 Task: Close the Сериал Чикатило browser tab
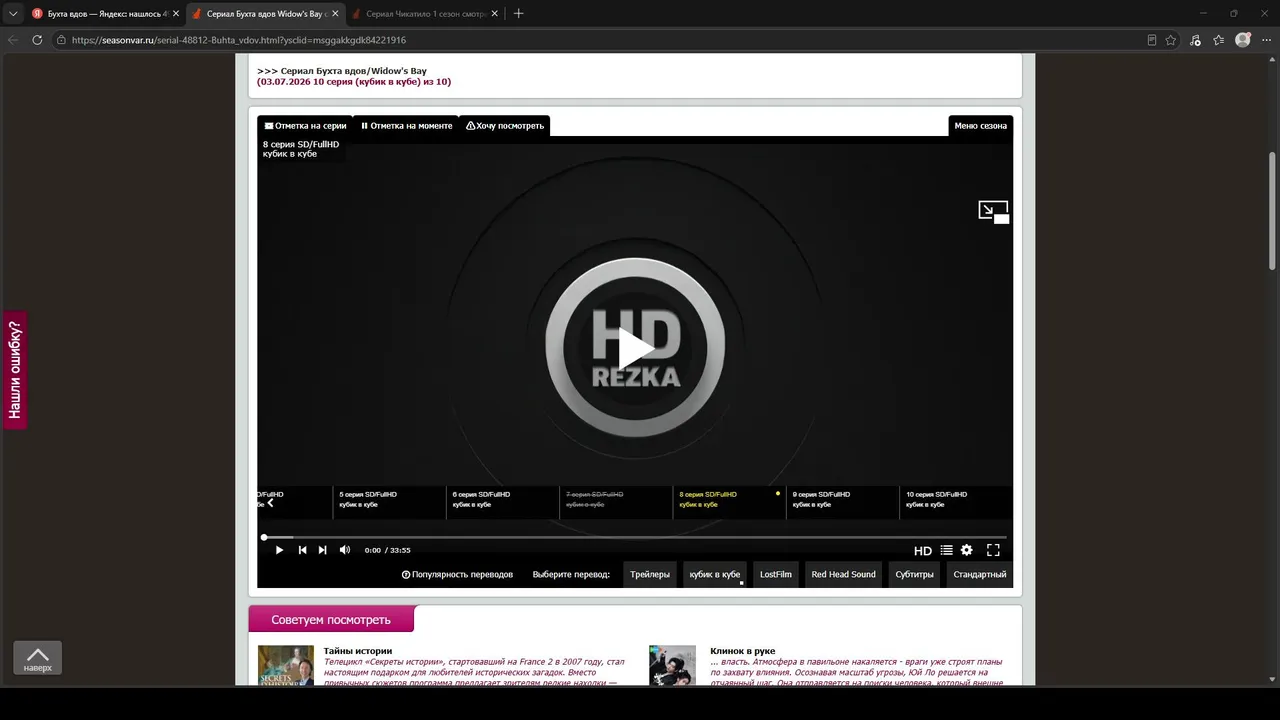[x=494, y=14]
